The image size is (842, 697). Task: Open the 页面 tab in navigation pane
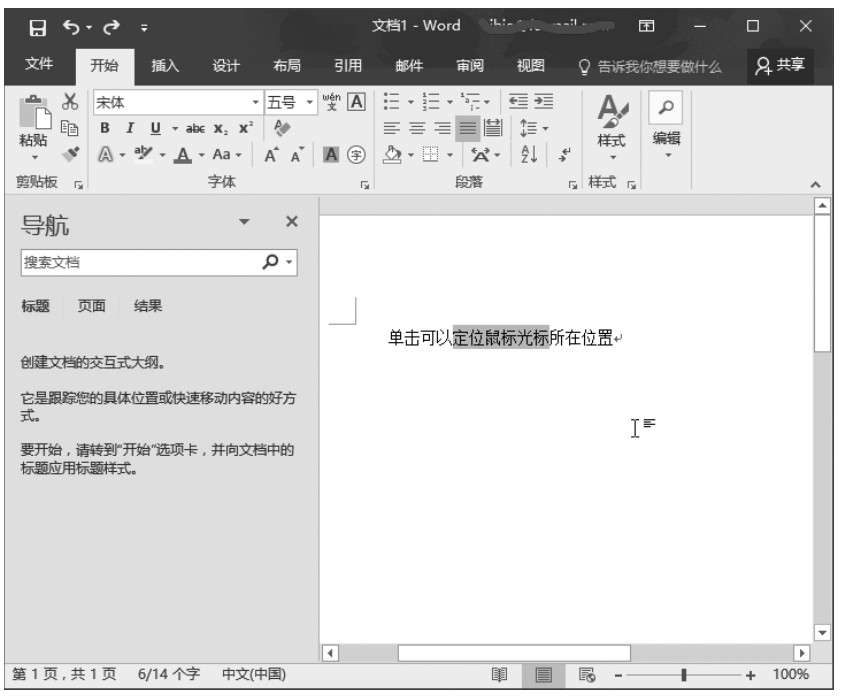click(x=92, y=307)
